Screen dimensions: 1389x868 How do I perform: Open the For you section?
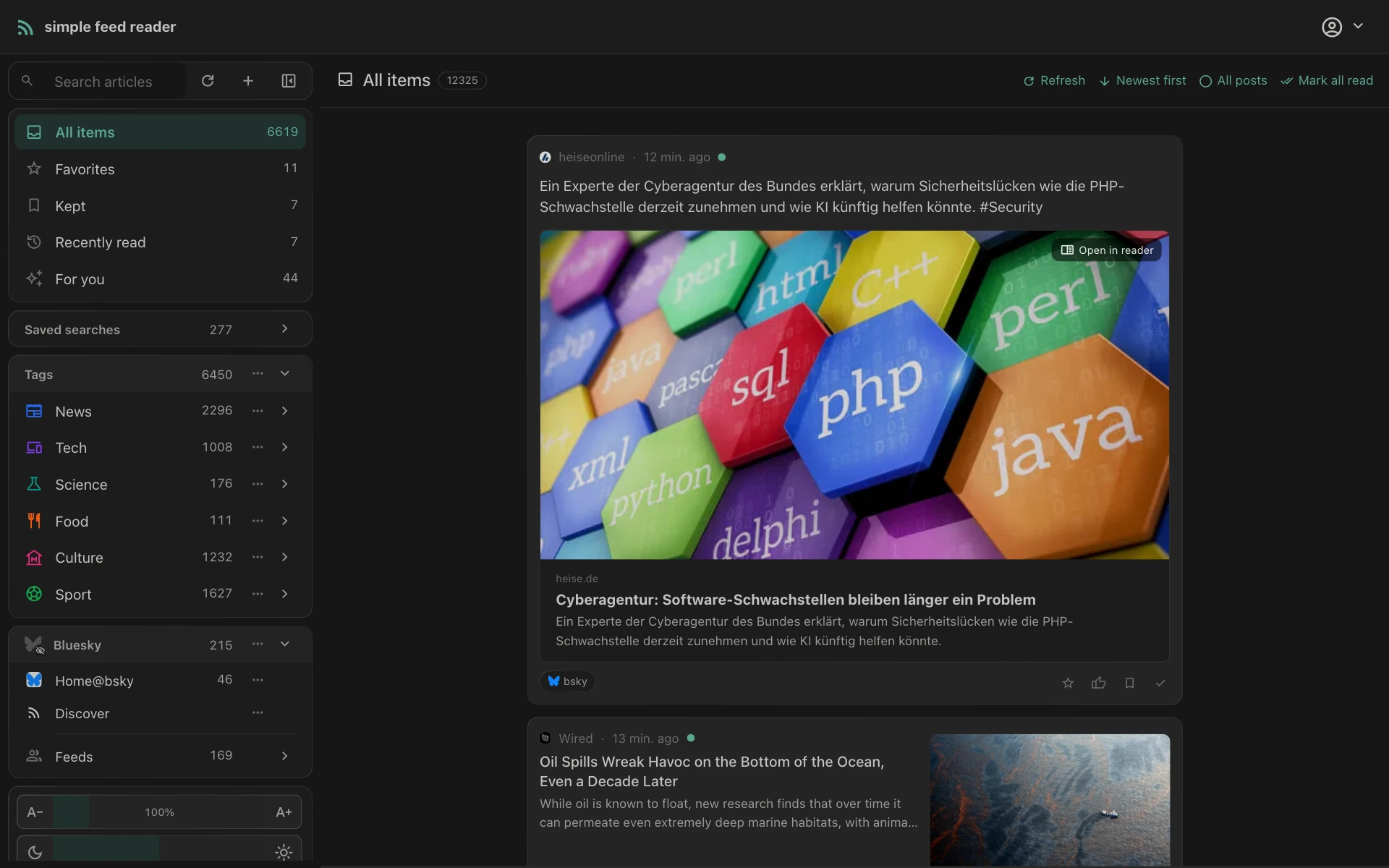pos(160,279)
